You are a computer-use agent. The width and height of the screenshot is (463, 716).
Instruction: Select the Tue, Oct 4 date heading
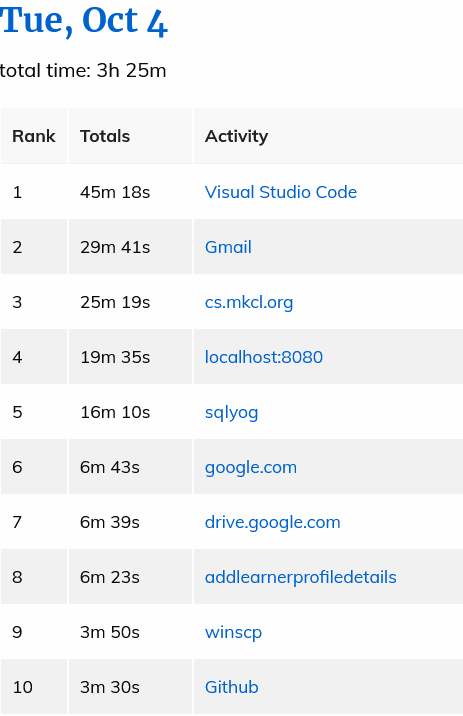pos(84,21)
